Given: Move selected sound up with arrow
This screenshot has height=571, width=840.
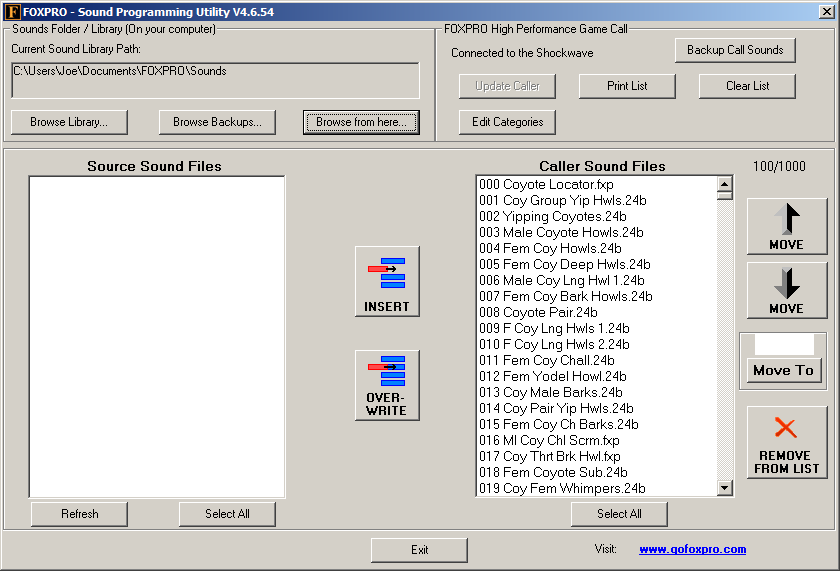Looking at the screenshot, I should pos(787,226).
